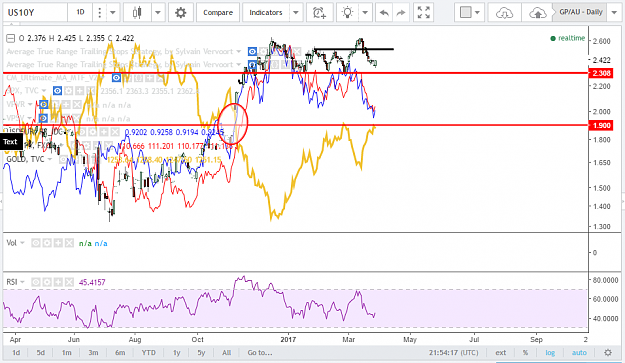Toggle eye icon for SPX, TVC
Viewport: 625px width, 363px height.
coord(57,91)
